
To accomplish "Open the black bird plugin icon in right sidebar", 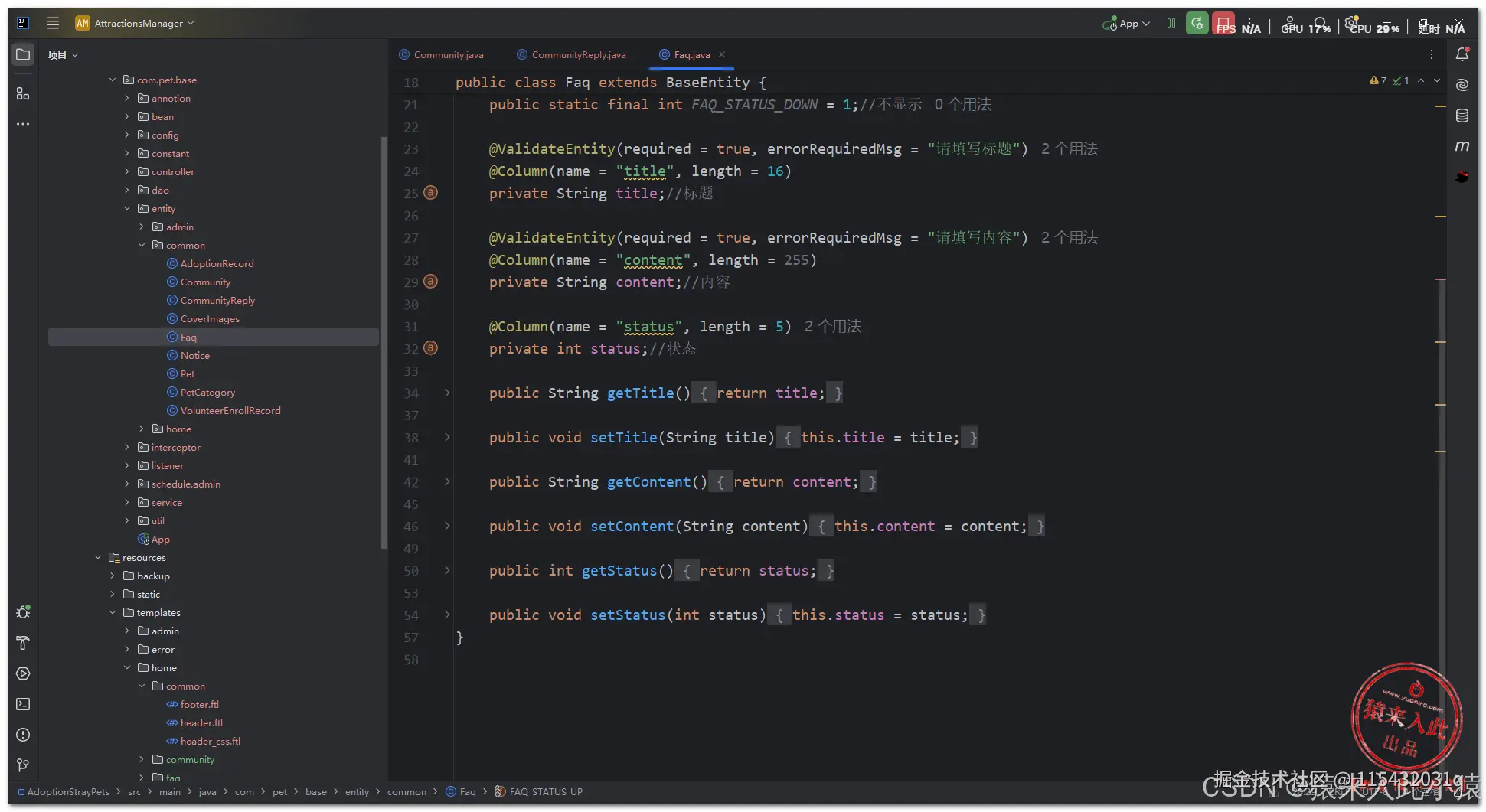I will pos(1462,177).
